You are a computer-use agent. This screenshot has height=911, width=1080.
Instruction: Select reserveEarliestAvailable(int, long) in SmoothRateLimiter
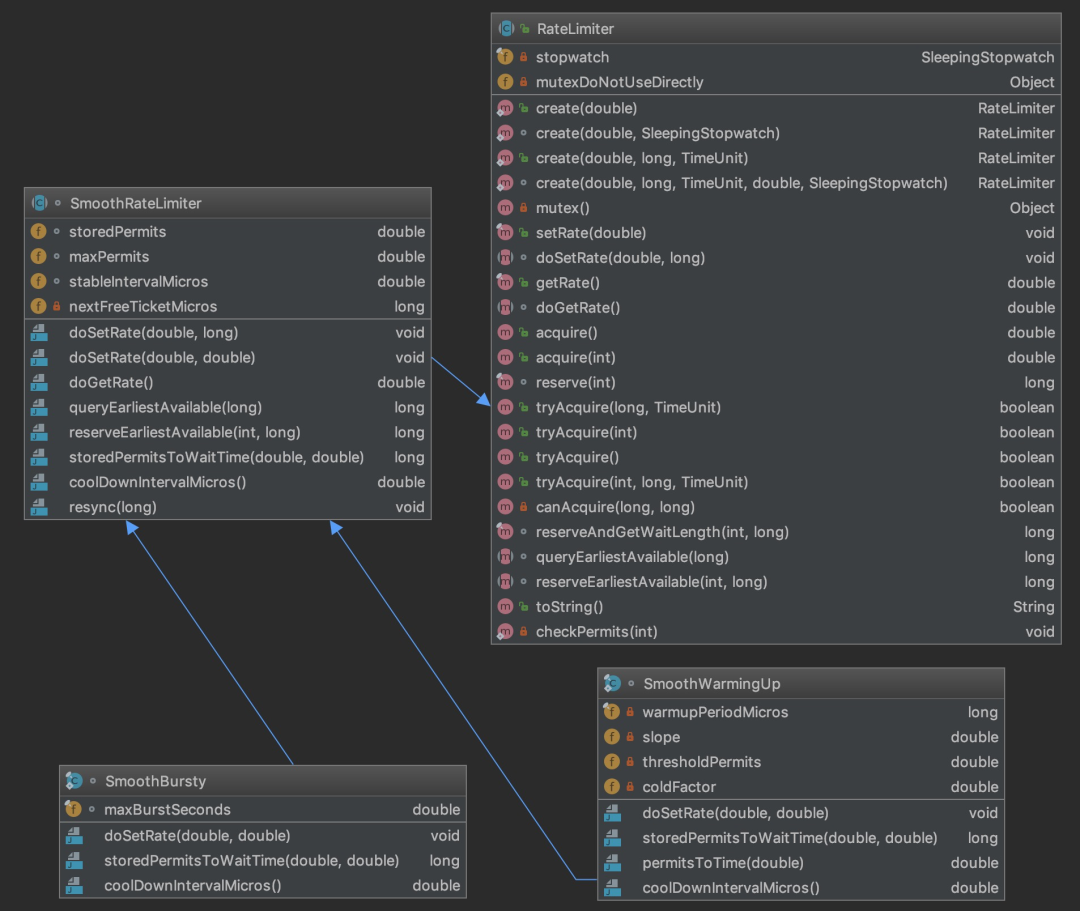(x=185, y=432)
